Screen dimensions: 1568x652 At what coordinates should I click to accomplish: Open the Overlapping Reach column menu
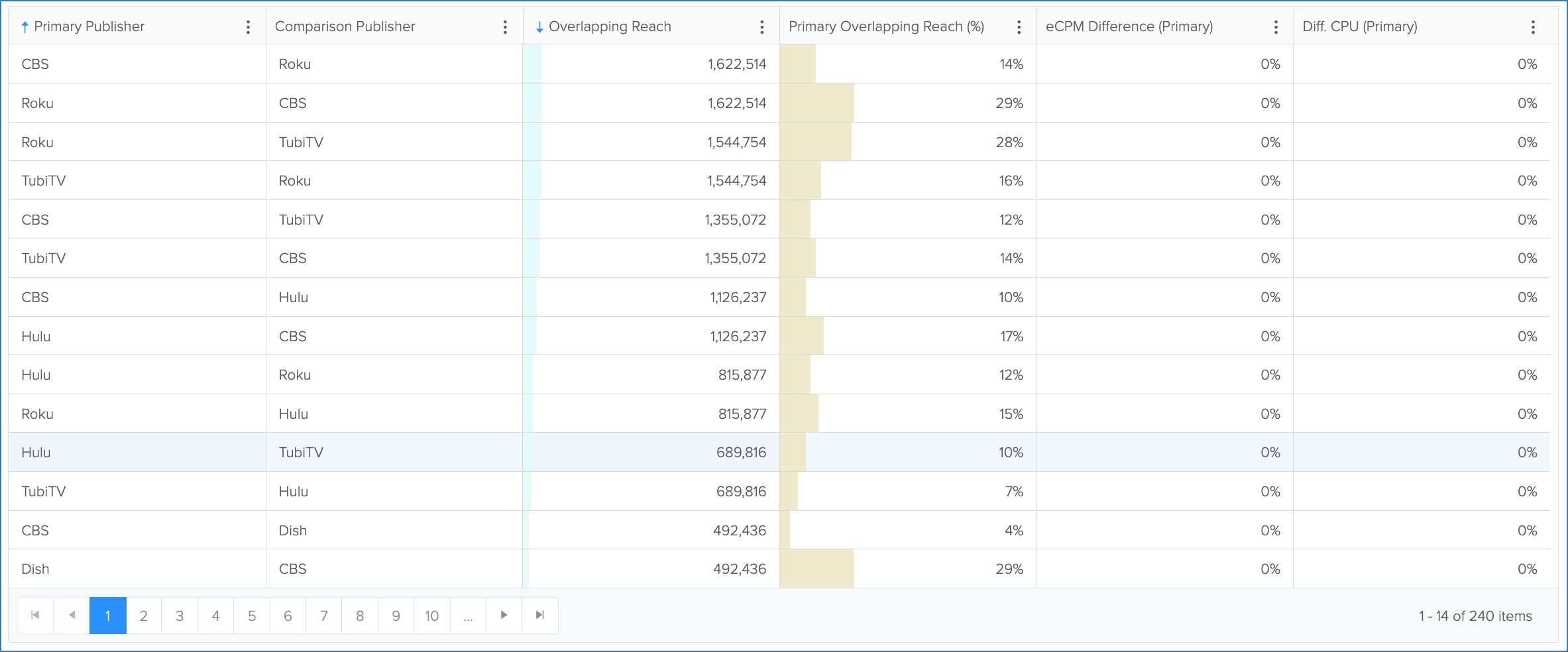762,27
